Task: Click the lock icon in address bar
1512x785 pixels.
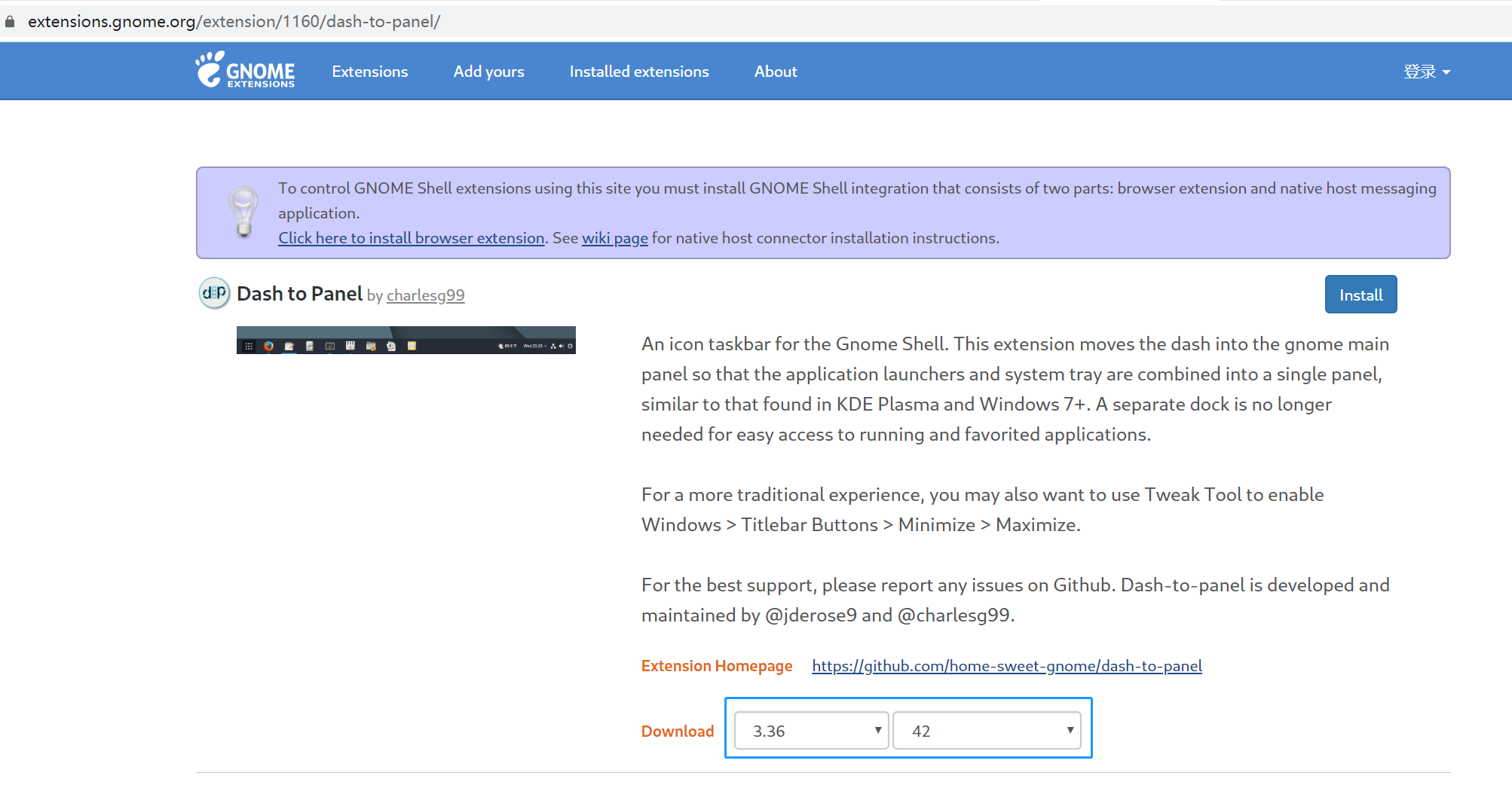Action: (x=10, y=21)
